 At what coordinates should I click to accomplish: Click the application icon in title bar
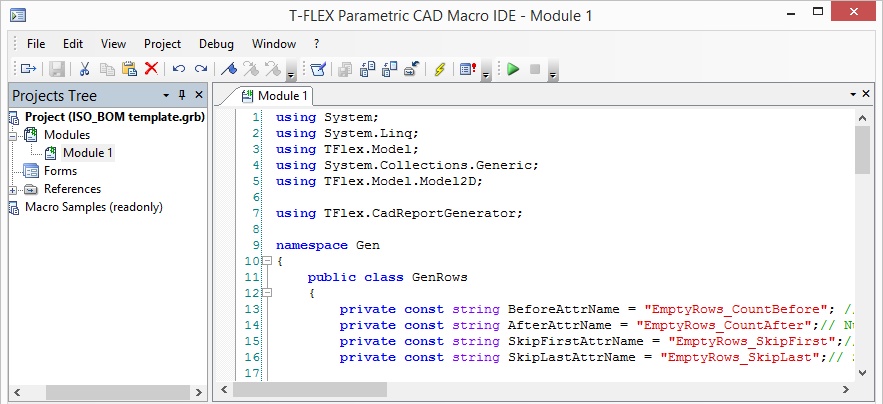coord(19,15)
